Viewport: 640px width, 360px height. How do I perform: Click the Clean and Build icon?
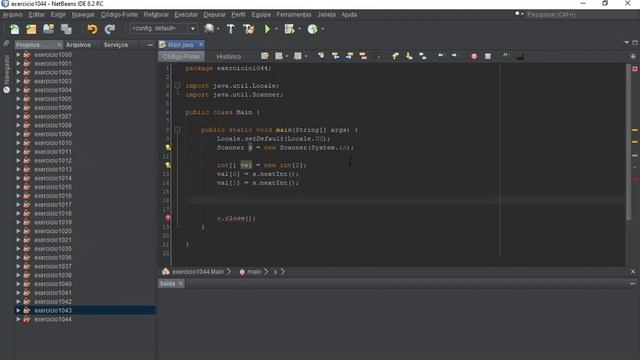[249, 29]
